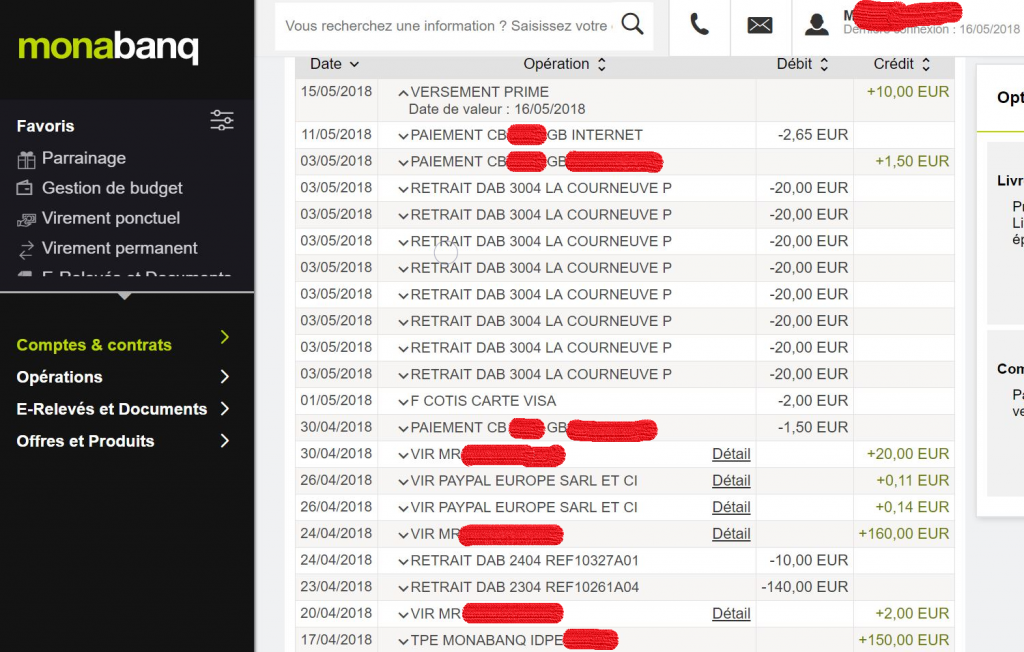Expand the RETRAIT DAB 2304 REF10261A04 row
Viewport: 1024px width, 652px height.
tap(403, 588)
